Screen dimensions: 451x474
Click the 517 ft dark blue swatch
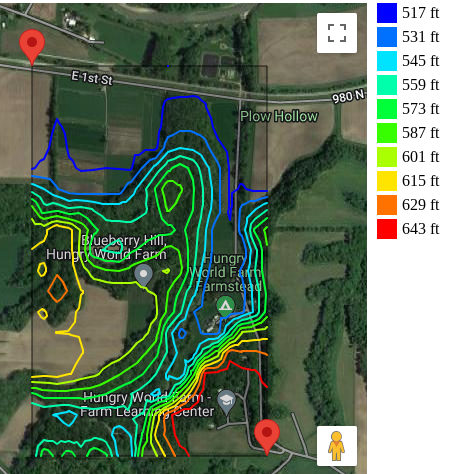[387, 13]
